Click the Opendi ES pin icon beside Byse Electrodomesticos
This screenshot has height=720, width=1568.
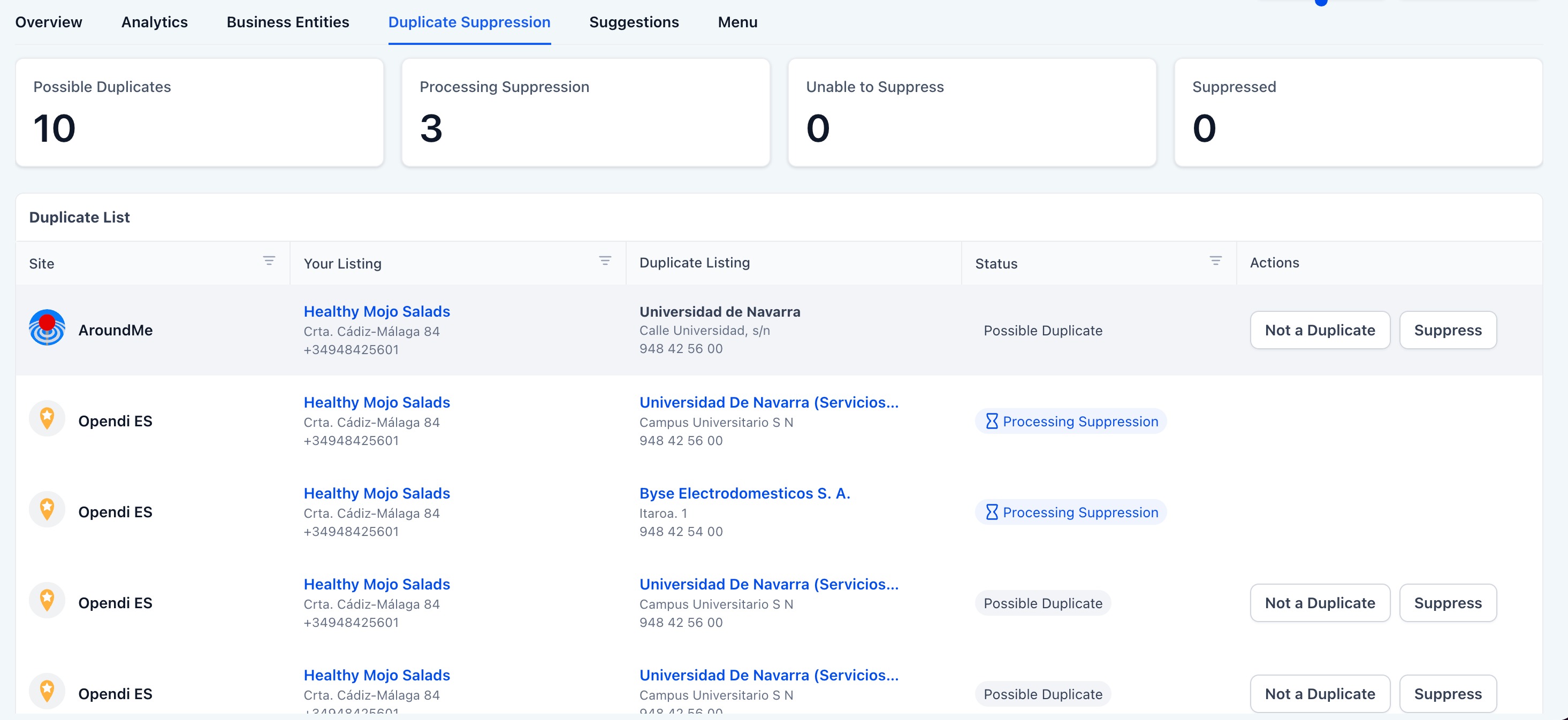pyautogui.click(x=47, y=510)
